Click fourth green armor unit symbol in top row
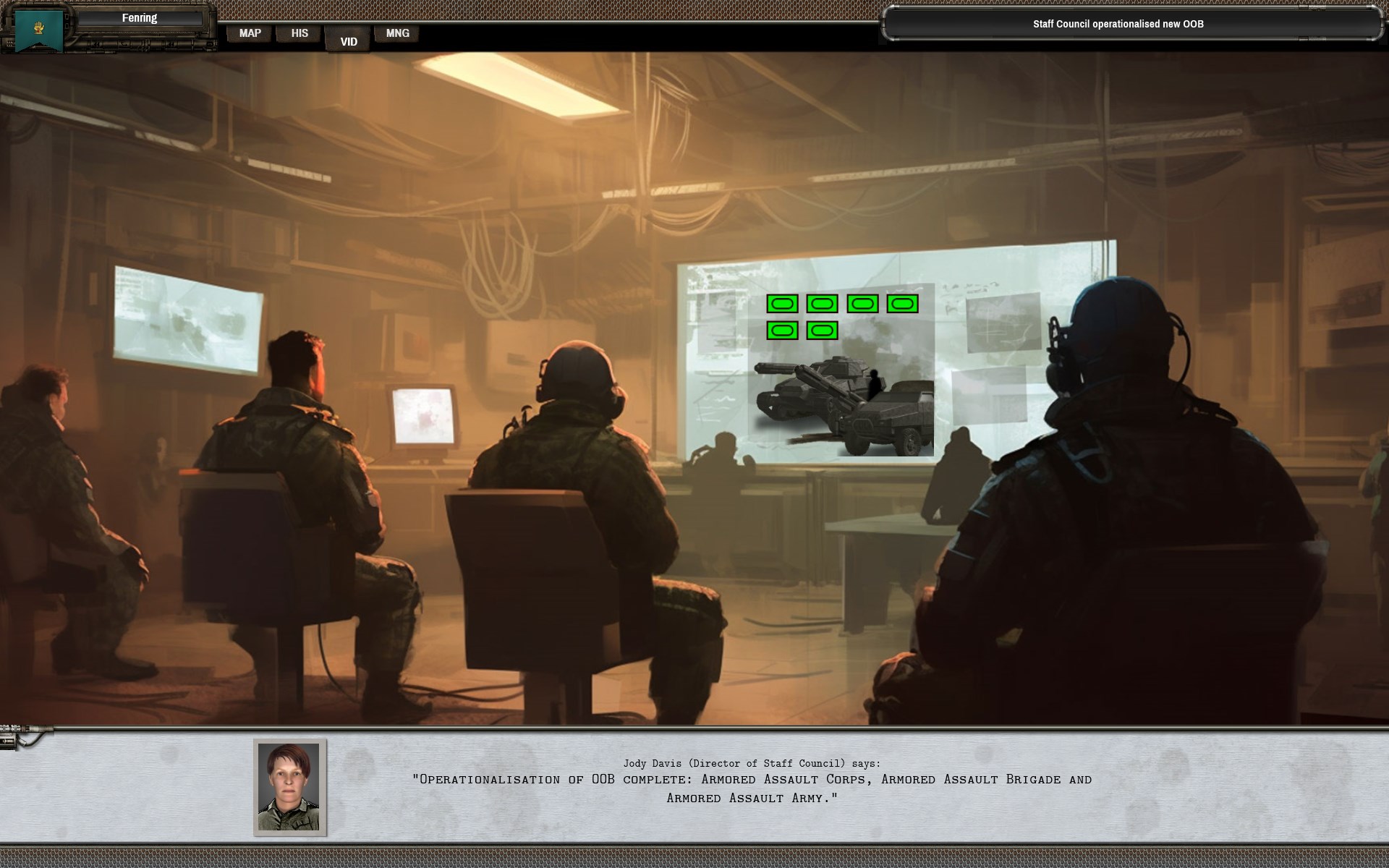 tap(902, 304)
